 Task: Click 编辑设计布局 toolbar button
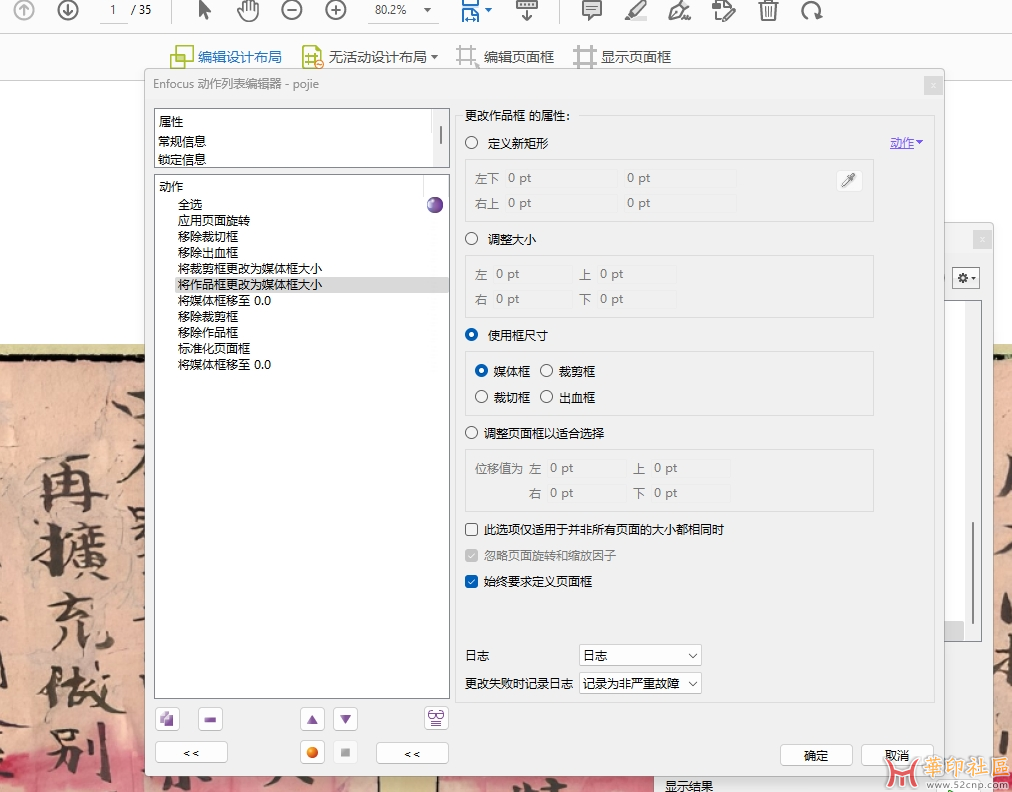(226, 57)
